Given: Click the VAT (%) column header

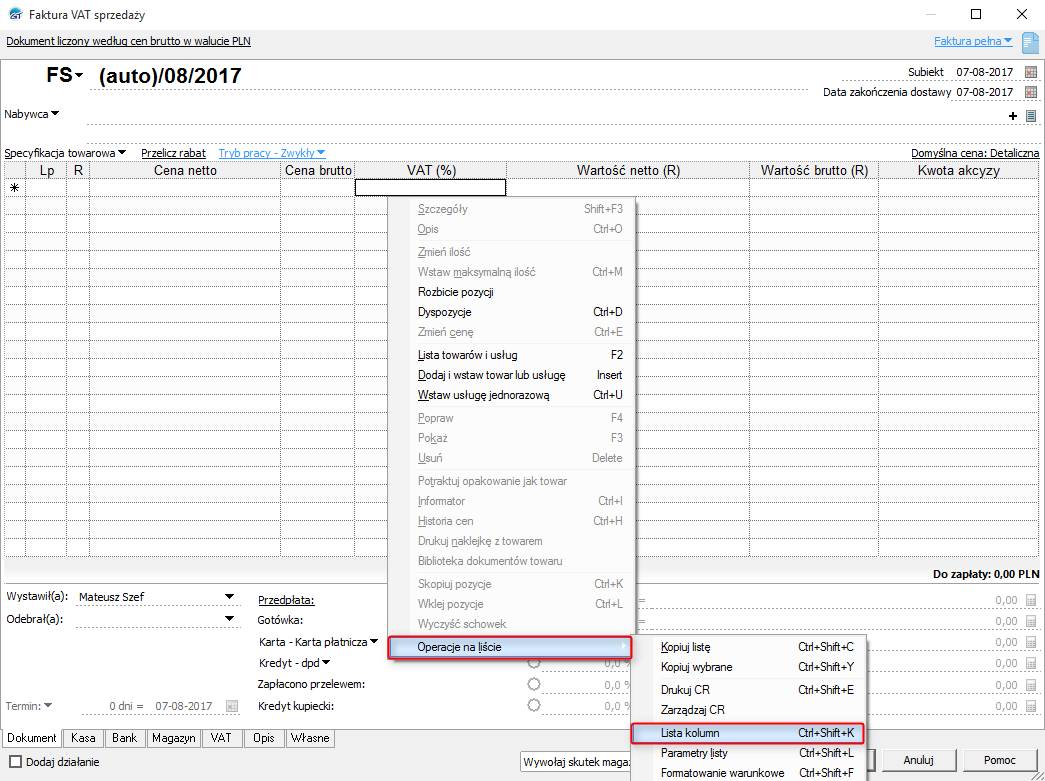Looking at the screenshot, I should [x=431, y=171].
